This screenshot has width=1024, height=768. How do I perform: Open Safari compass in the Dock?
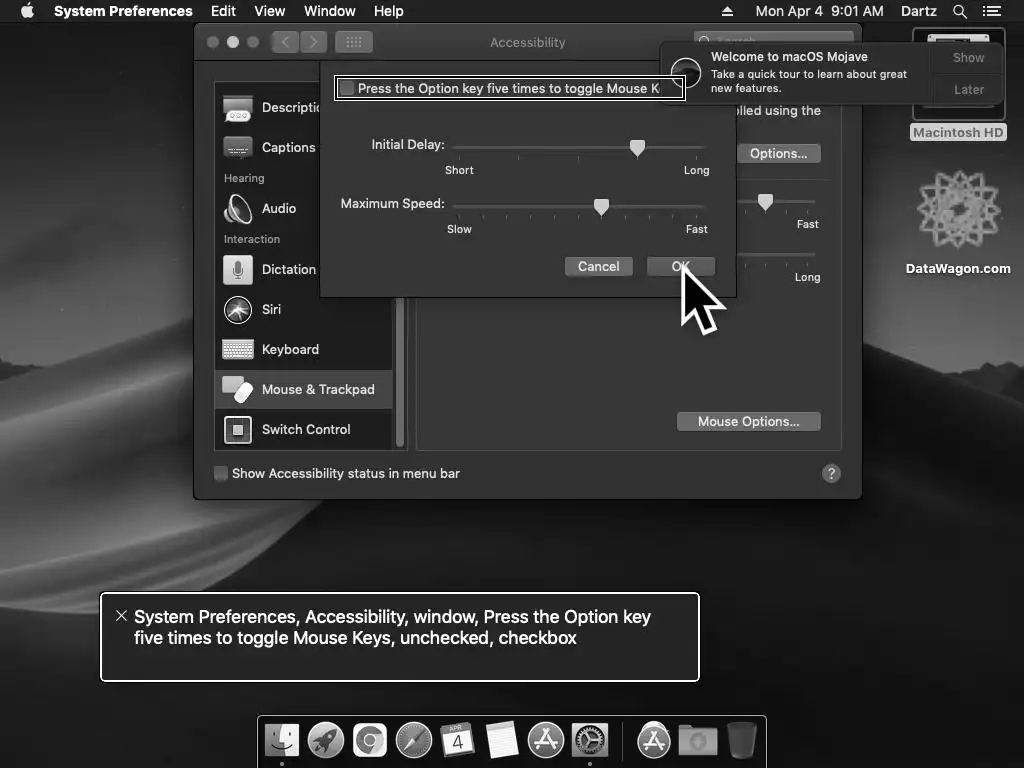coord(414,741)
